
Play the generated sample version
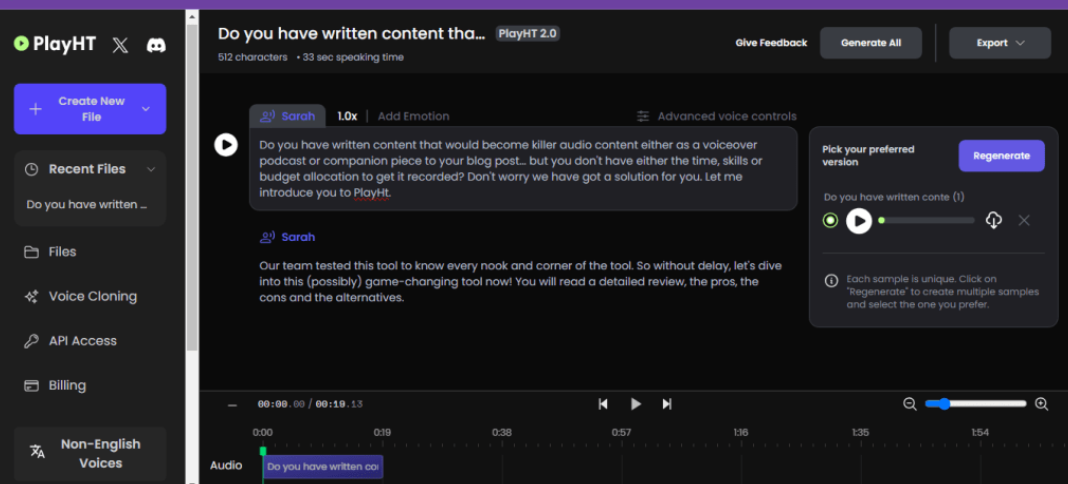click(859, 221)
